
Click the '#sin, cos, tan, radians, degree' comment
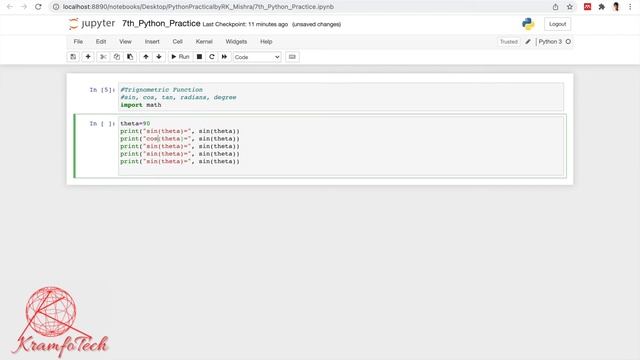[178, 98]
